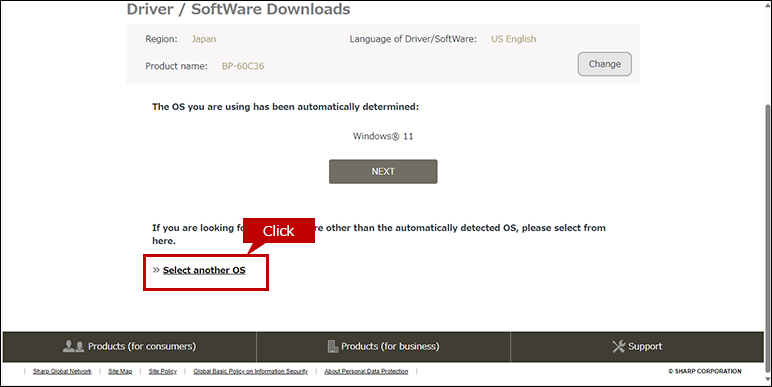Click the US English language value
The width and height of the screenshot is (772, 387).
point(514,39)
